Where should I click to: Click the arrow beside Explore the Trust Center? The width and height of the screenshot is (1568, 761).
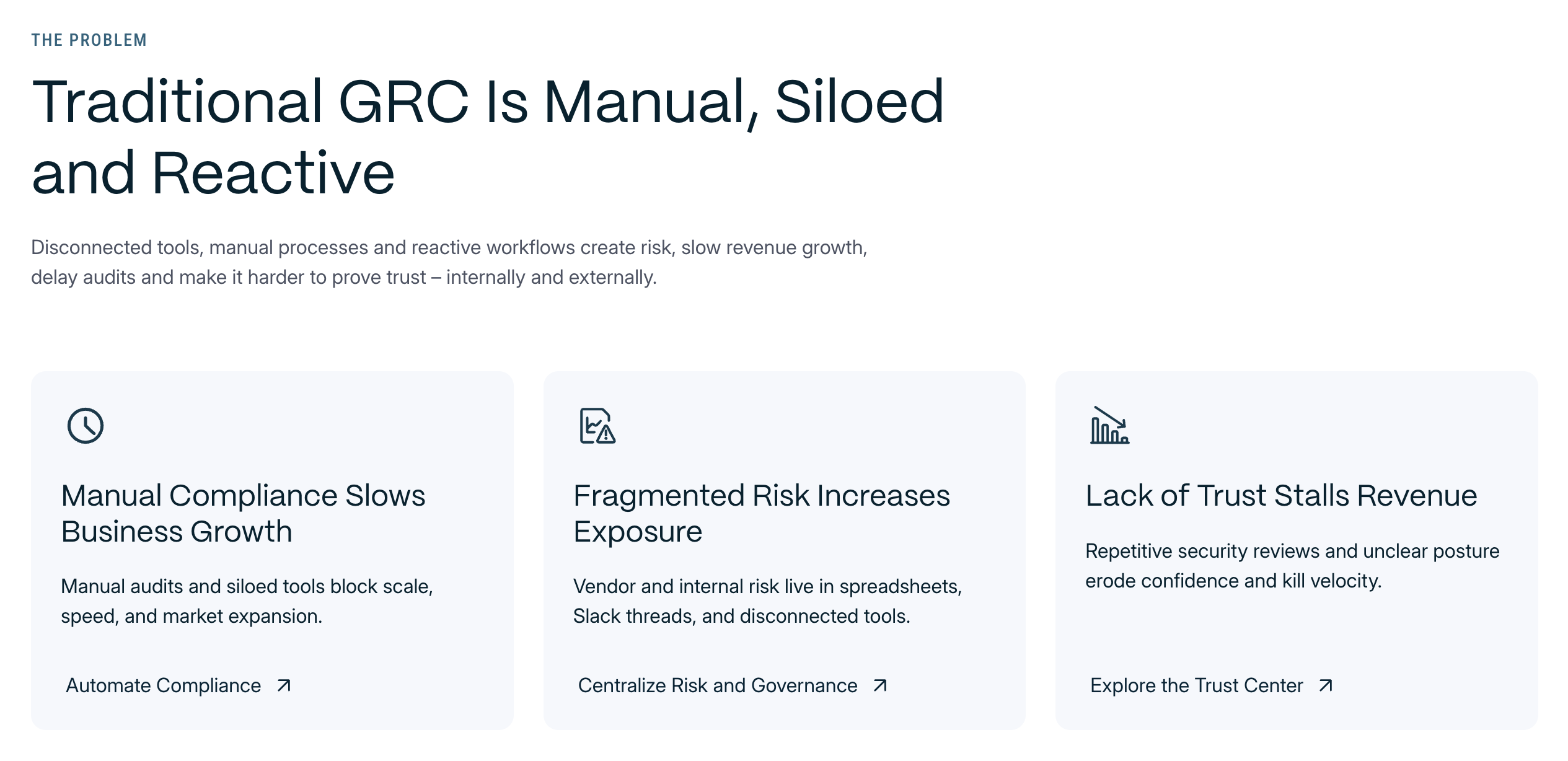coord(1326,685)
